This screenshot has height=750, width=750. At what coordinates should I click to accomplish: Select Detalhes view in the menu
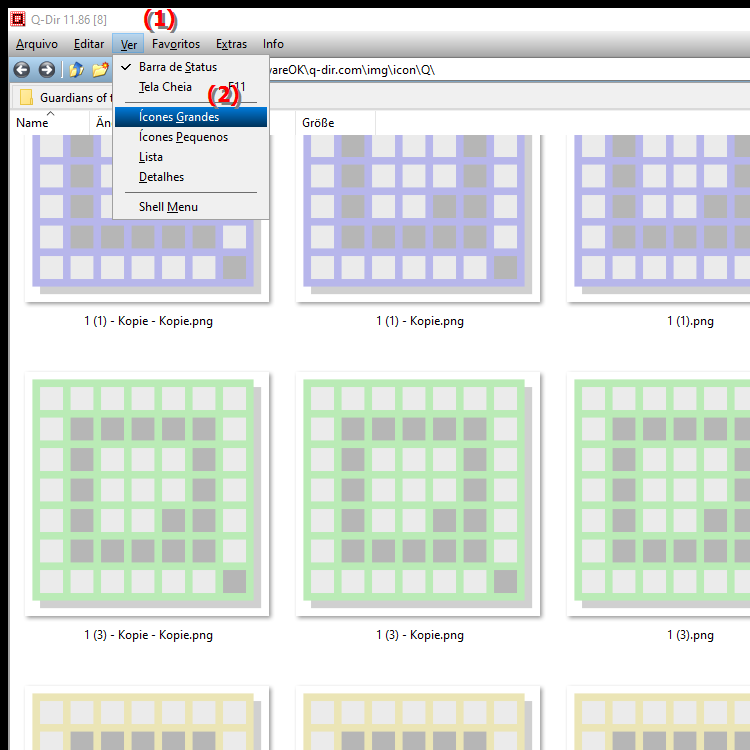(x=161, y=177)
